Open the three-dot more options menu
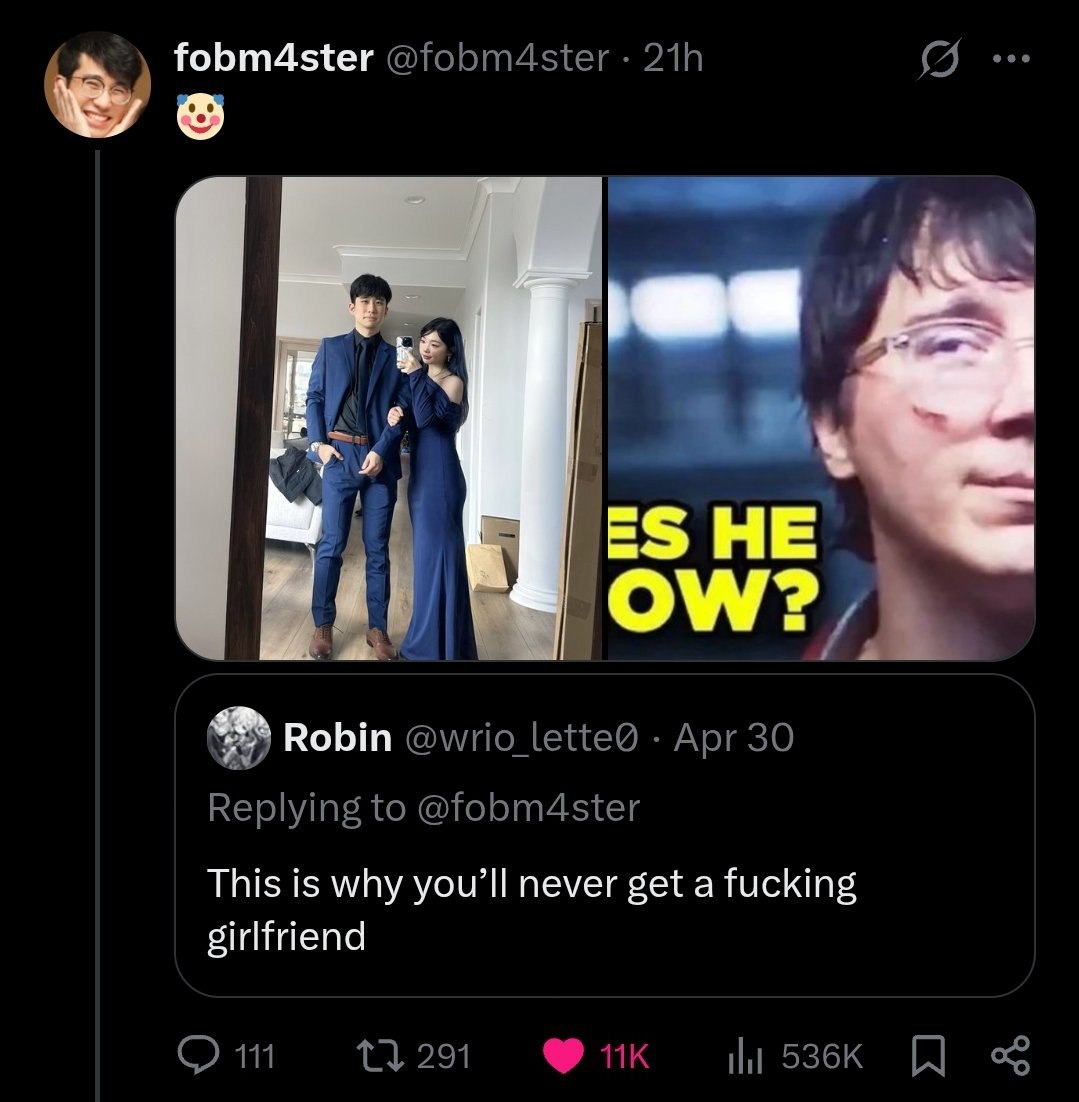This screenshot has height=1102, width=1079. point(1012,59)
